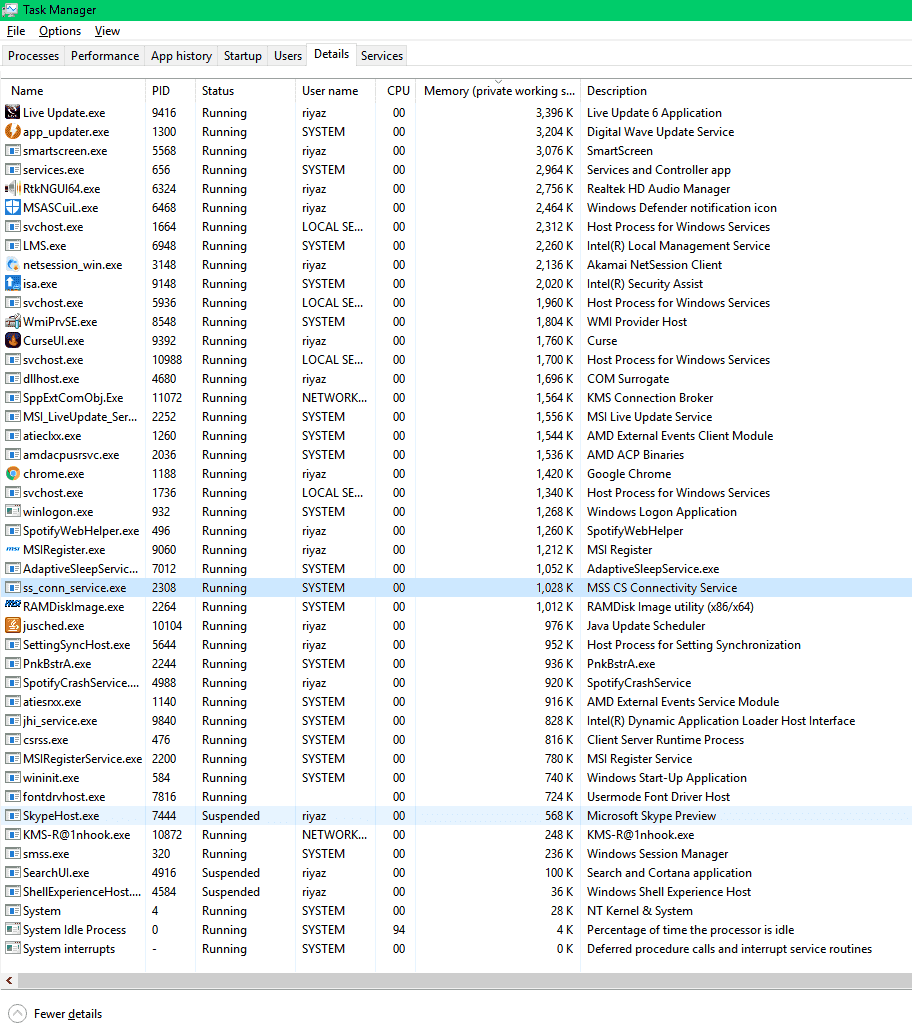Screen dimensions: 912x1034
Task: Click the SearchUI.exe icon
Action: pos(13,872)
